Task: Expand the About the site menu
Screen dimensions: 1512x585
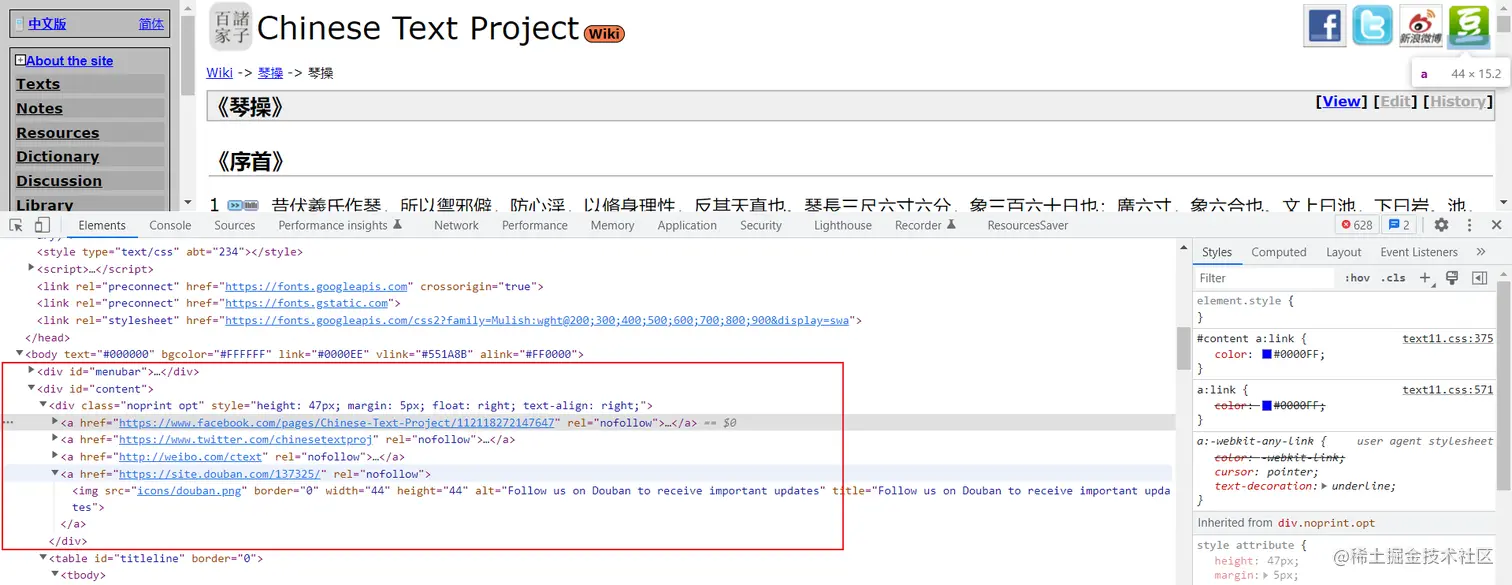Action: (x=20, y=60)
